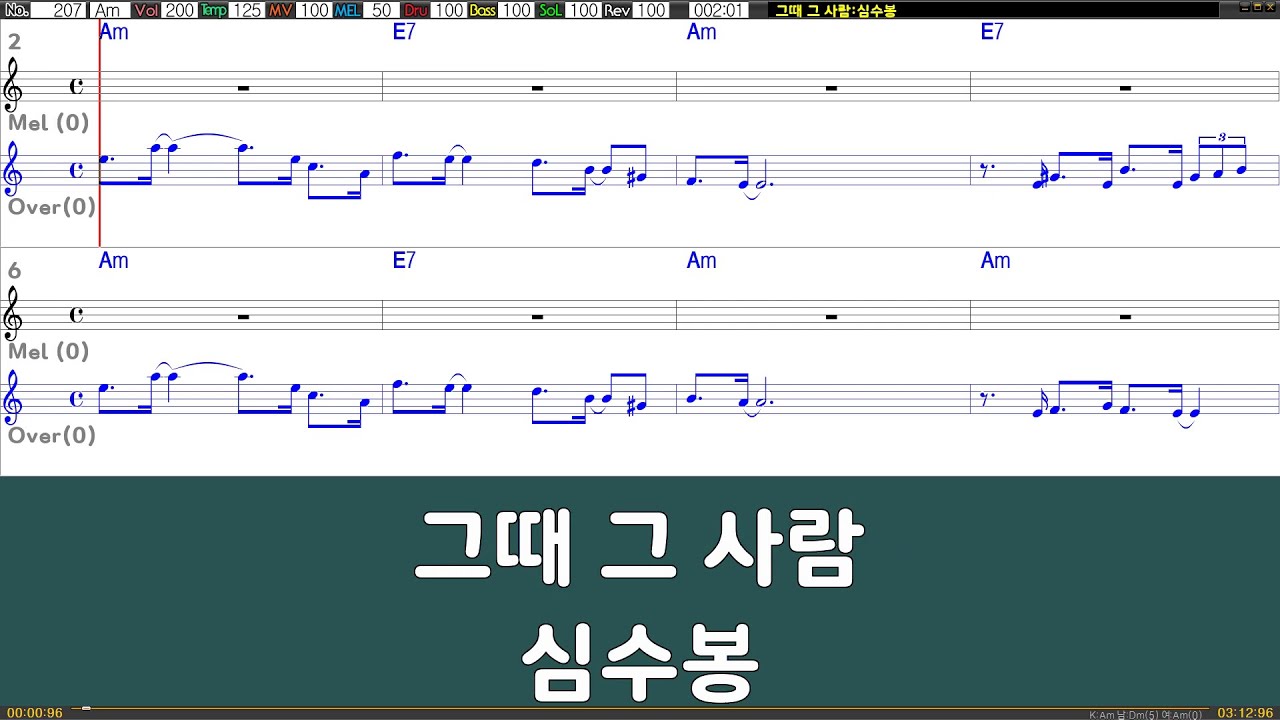Viewport: 1280px width, 720px height.
Task: Click the measure number 6
Action: coord(14,271)
